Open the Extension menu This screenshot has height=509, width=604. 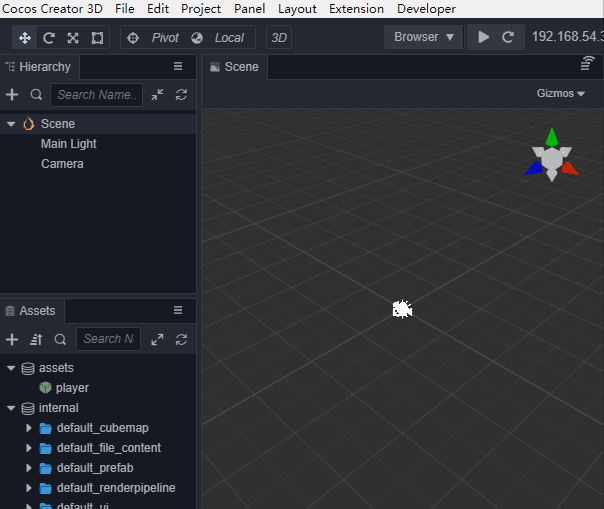click(x=356, y=8)
